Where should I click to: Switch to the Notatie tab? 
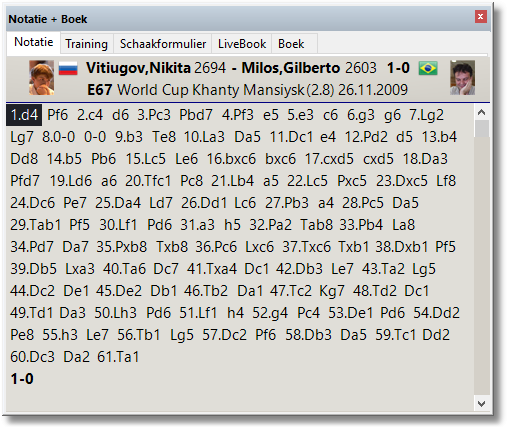click(x=33, y=42)
